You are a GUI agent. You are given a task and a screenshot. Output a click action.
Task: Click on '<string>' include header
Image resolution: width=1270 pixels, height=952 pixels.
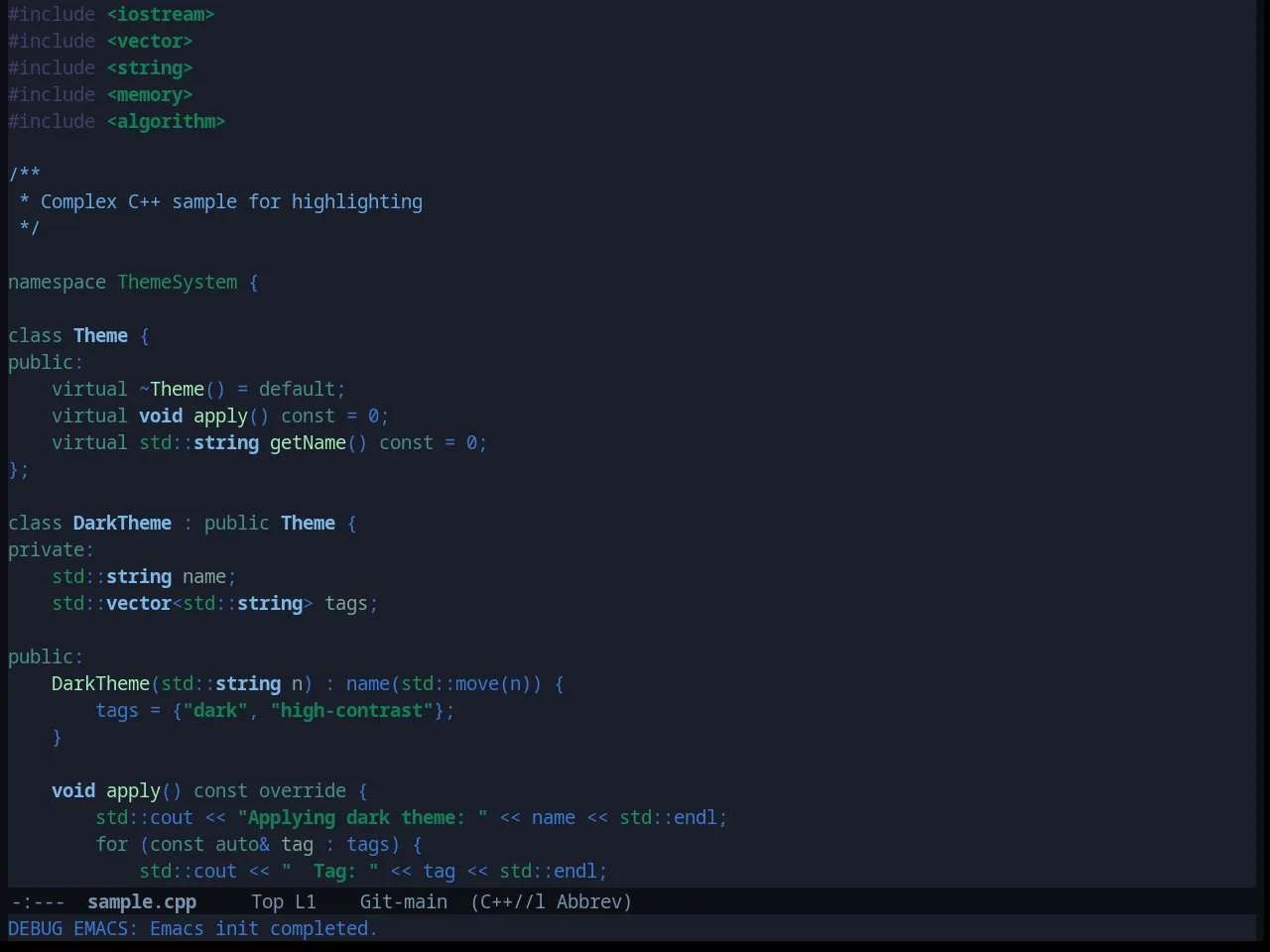150,67
